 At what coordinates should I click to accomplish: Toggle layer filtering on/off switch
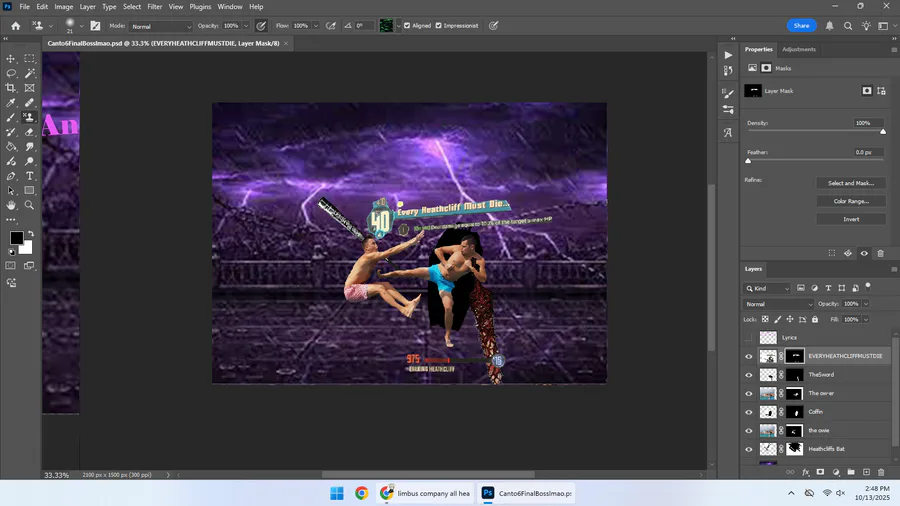(x=868, y=285)
